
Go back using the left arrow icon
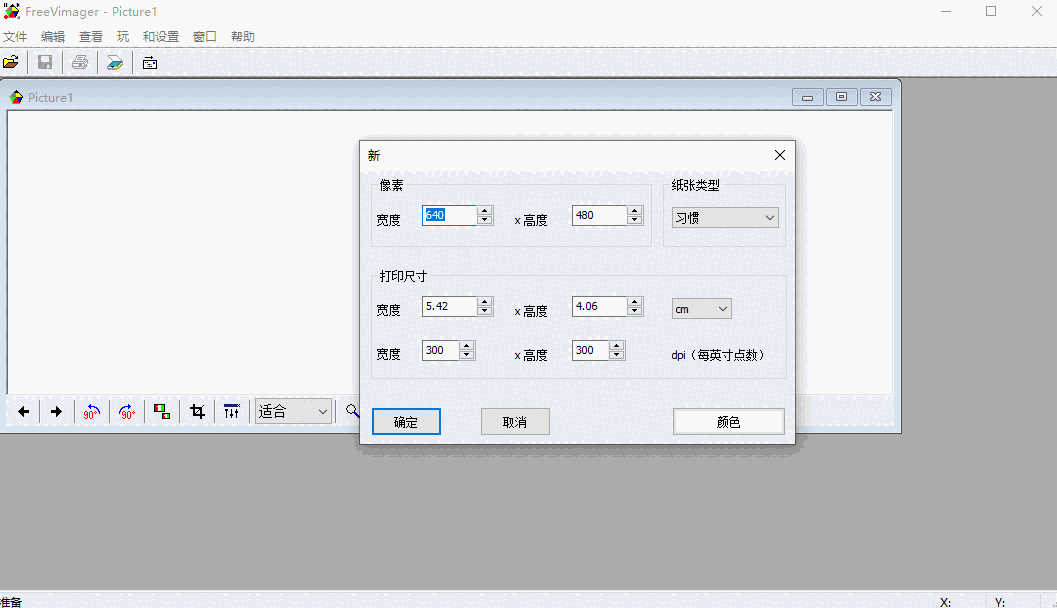coord(23,411)
